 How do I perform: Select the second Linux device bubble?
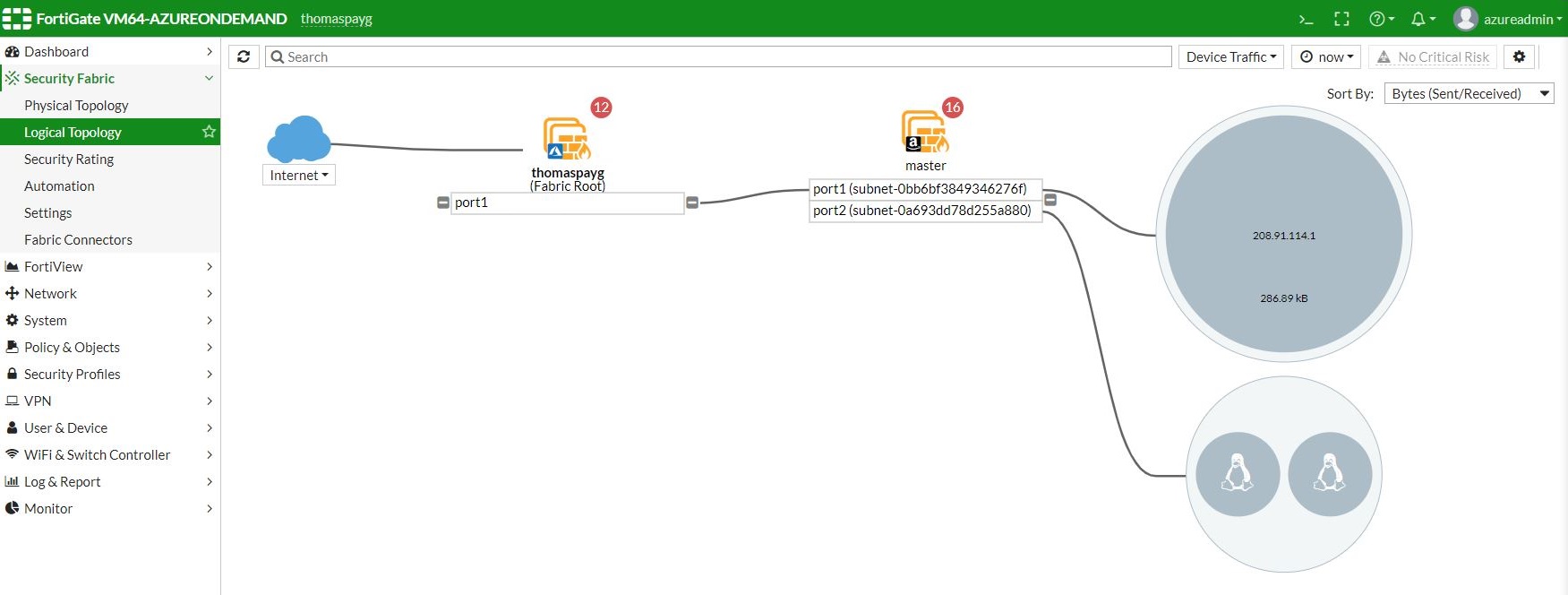(1330, 474)
